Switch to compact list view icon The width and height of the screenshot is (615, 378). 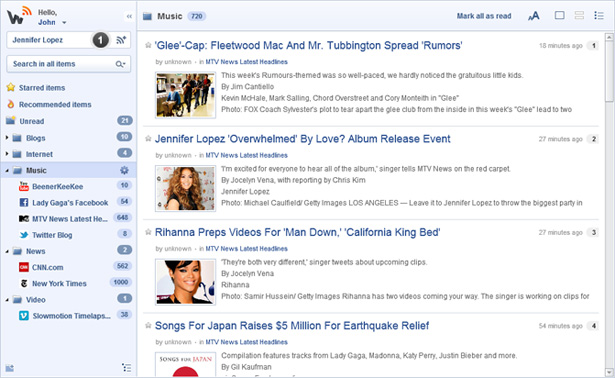tap(599, 16)
